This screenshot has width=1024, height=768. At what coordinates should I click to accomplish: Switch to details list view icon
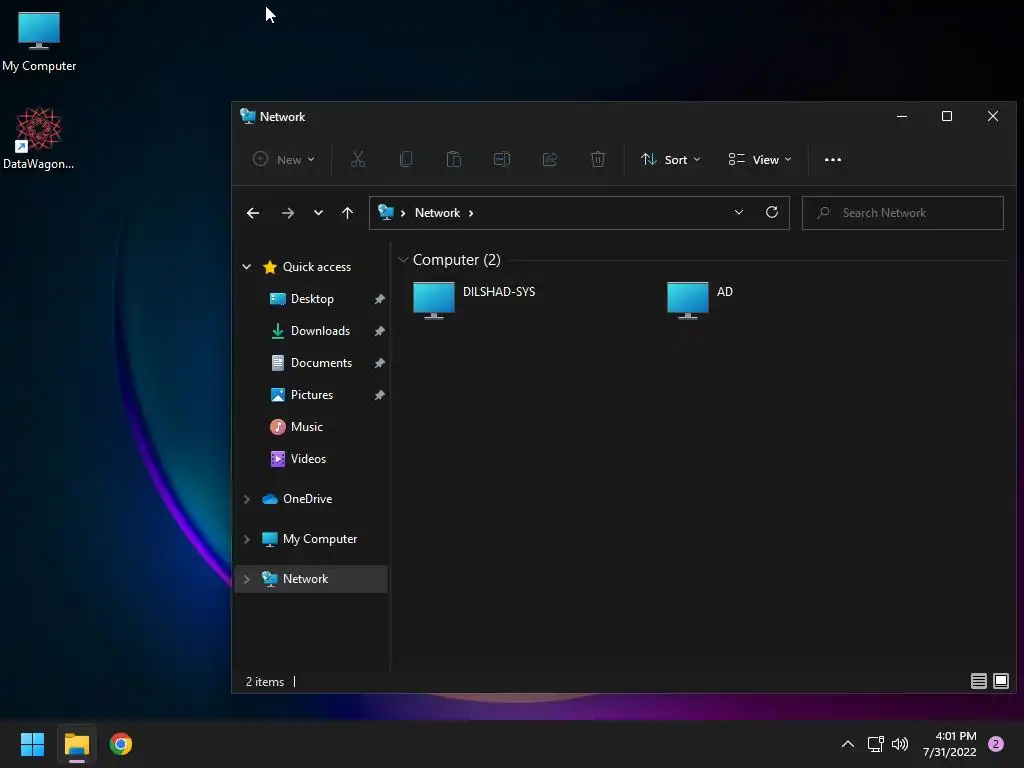978,681
